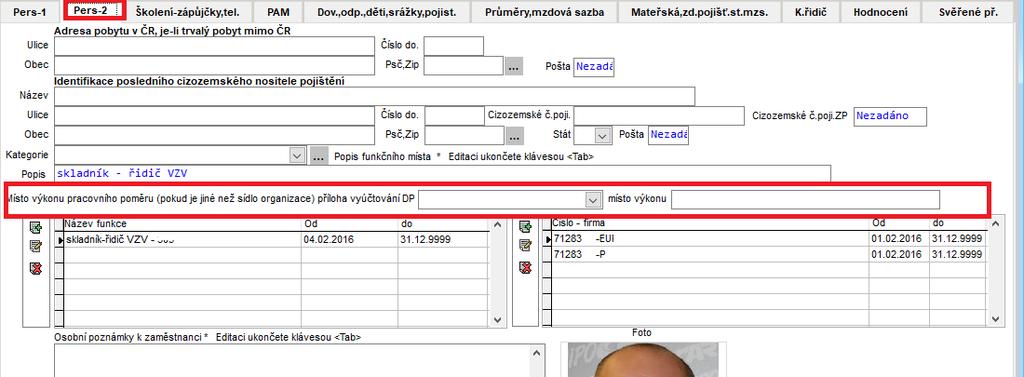Click Obec field in Adresa pobytu section
The width and height of the screenshot is (1024, 377).
point(214,66)
